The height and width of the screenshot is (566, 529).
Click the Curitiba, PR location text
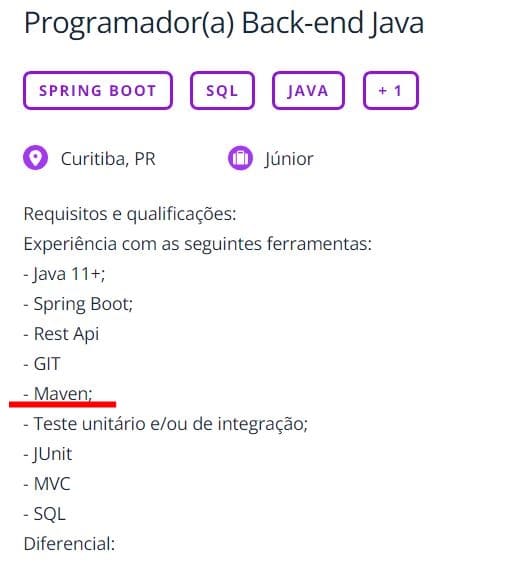(x=108, y=159)
